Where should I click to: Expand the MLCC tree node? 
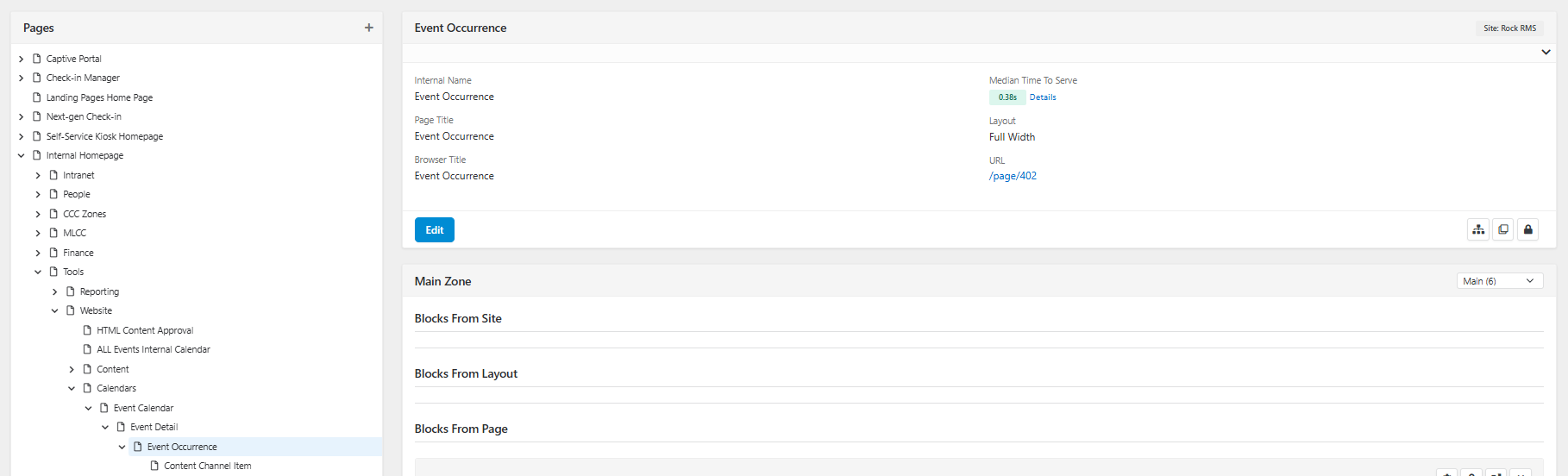[x=38, y=233]
